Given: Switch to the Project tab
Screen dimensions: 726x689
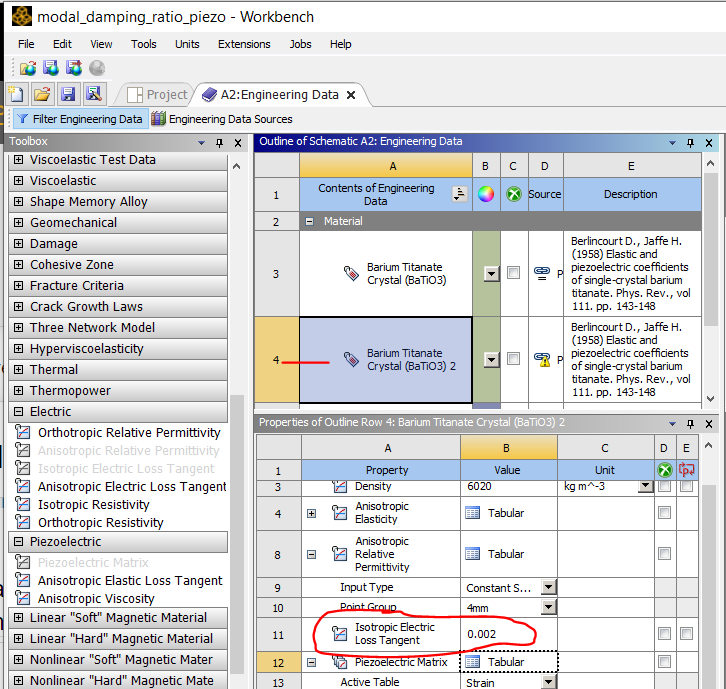Looking at the screenshot, I should [157, 94].
